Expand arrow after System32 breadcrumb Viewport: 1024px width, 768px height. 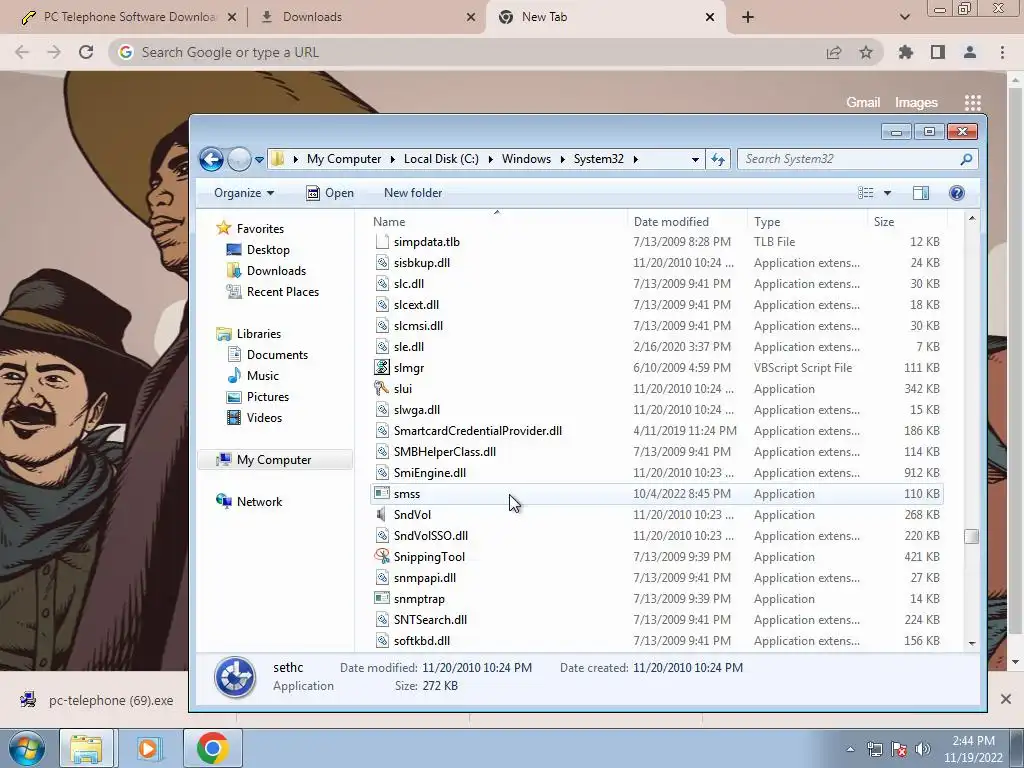[635, 159]
